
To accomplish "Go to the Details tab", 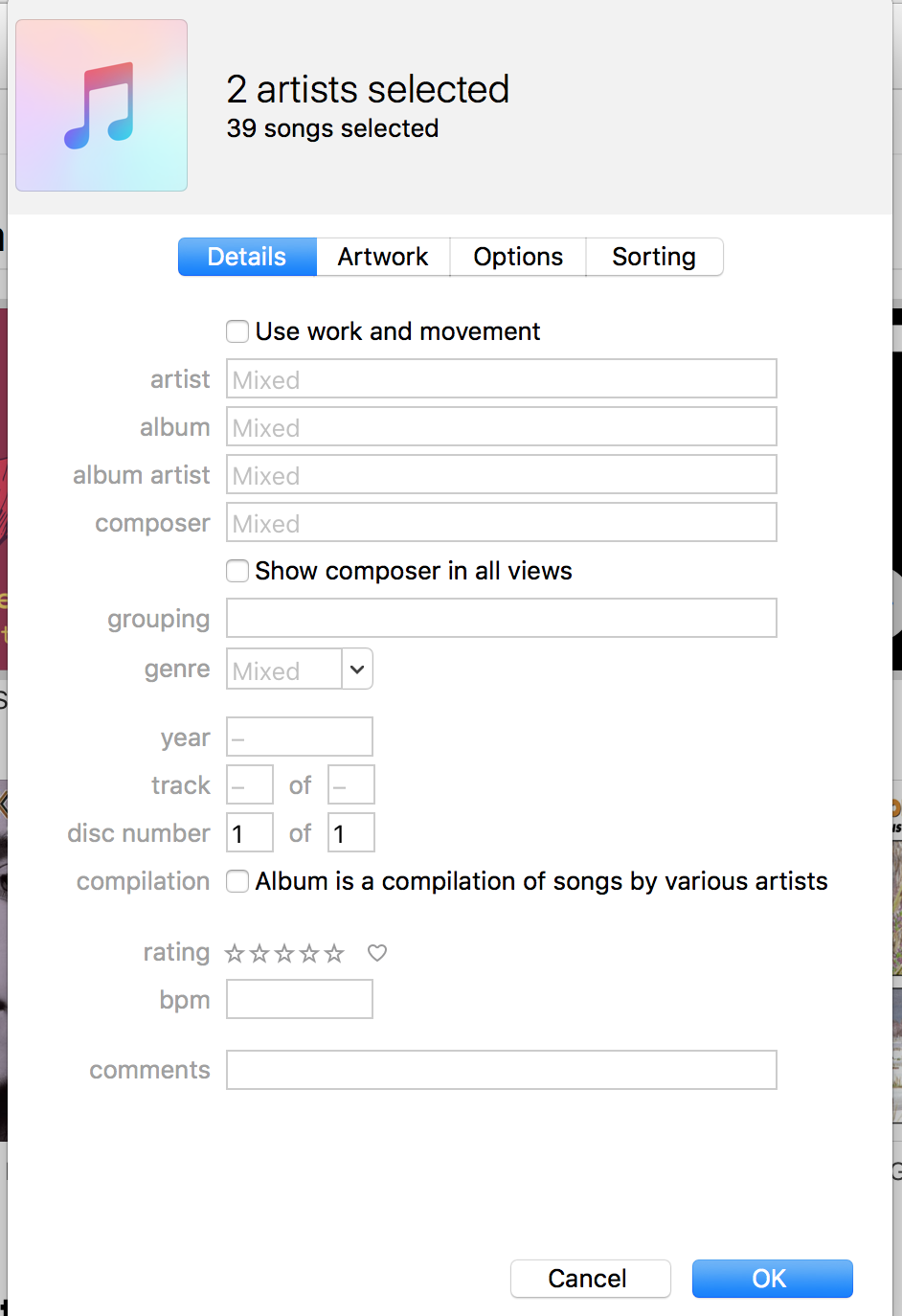I will tap(247, 257).
